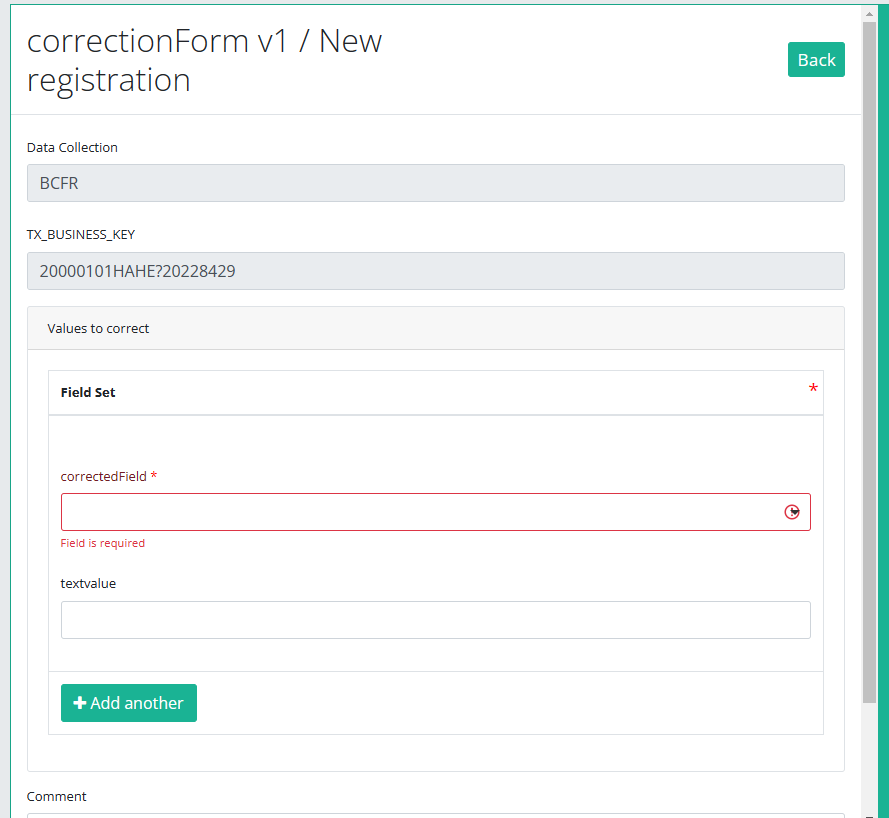This screenshot has width=889, height=818.
Task: Click the vertical scrollbar thumb
Action: click(x=869, y=360)
